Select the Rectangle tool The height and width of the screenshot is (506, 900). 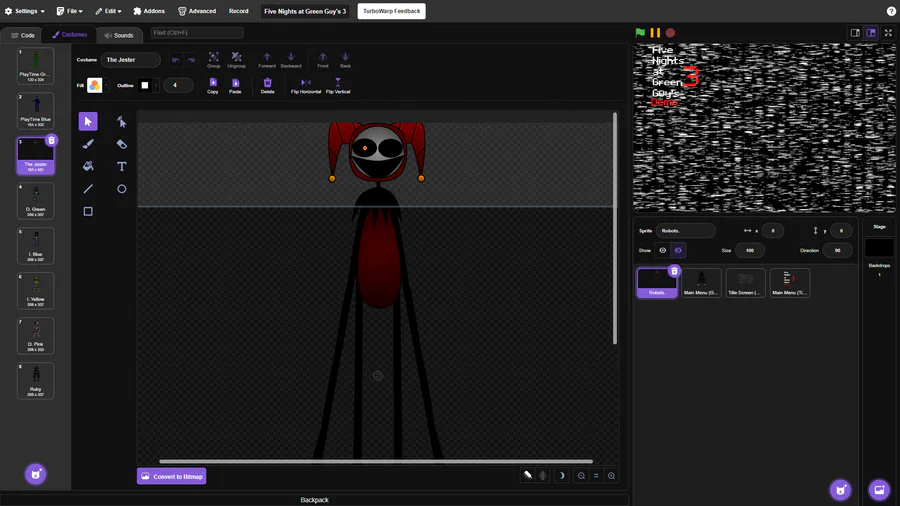coord(88,211)
